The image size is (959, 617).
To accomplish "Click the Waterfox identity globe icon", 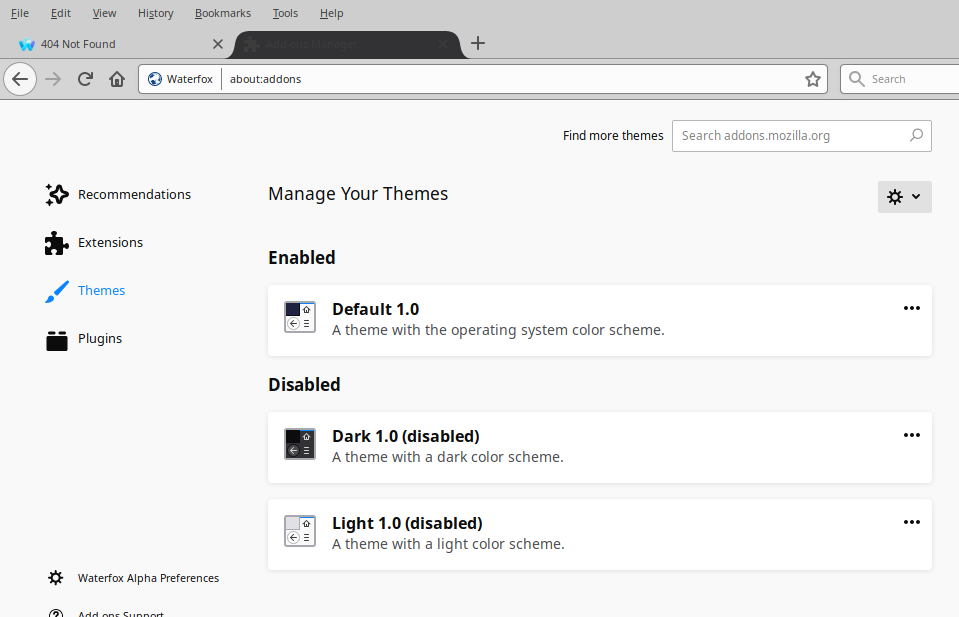I will [155, 79].
